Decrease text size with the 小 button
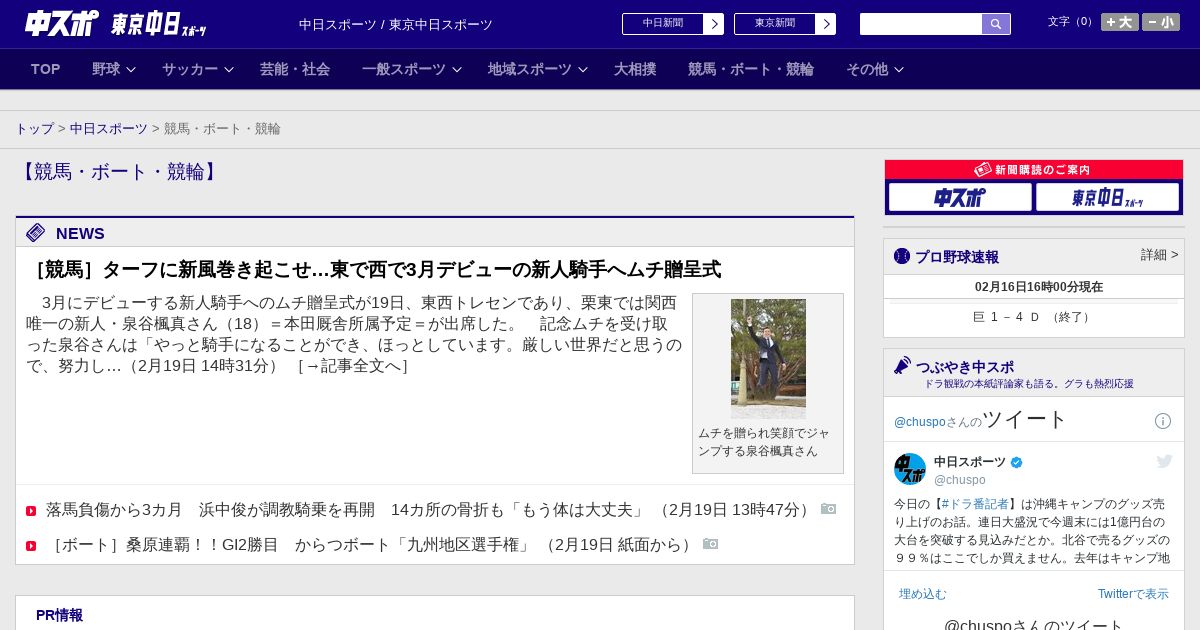Image resolution: width=1200 pixels, height=630 pixels. click(x=1161, y=22)
